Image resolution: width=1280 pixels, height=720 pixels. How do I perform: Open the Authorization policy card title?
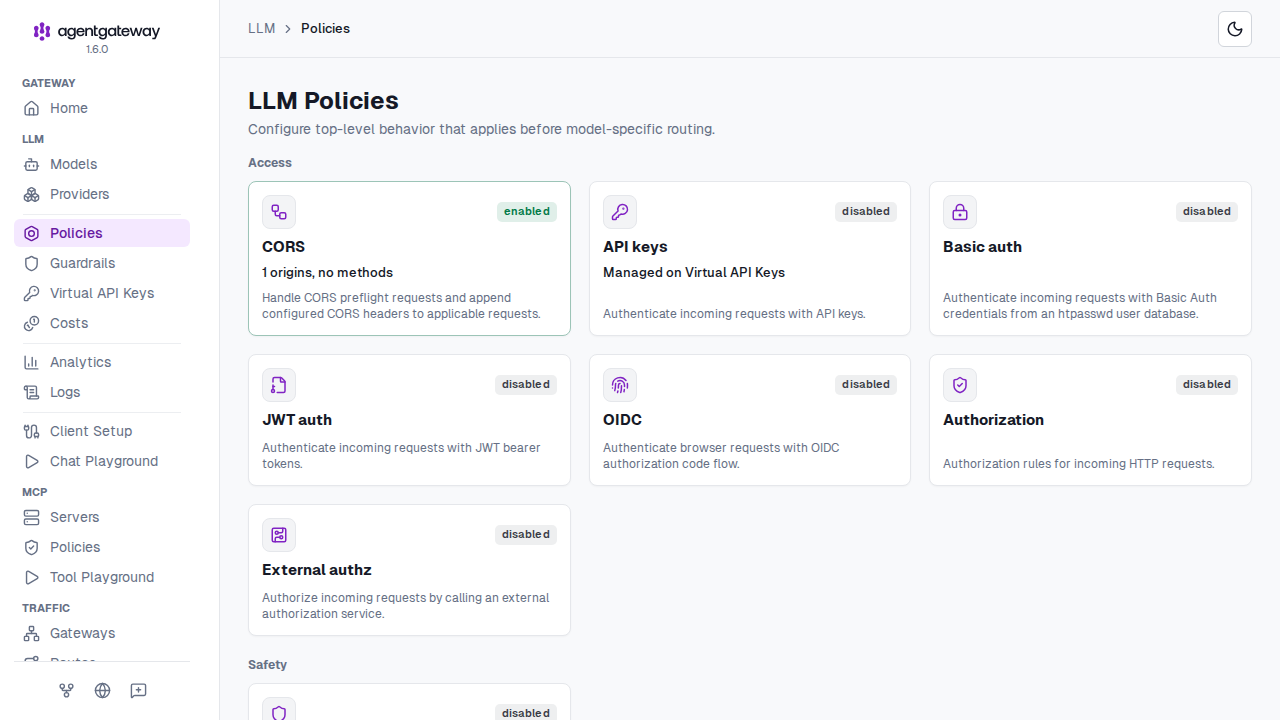[x=994, y=420]
